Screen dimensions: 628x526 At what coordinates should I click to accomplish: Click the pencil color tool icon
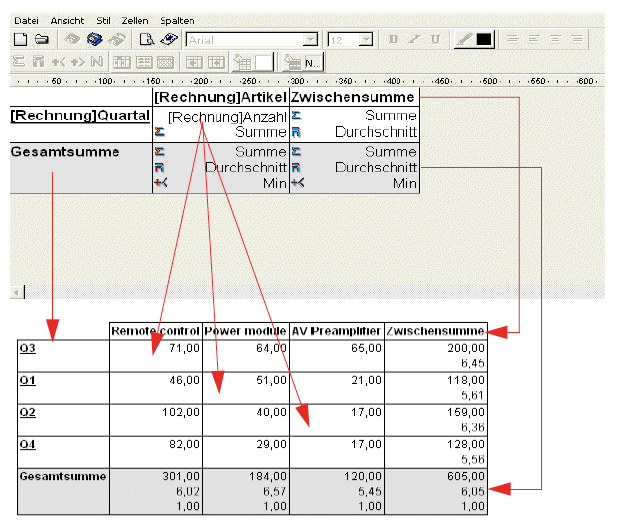coord(464,39)
